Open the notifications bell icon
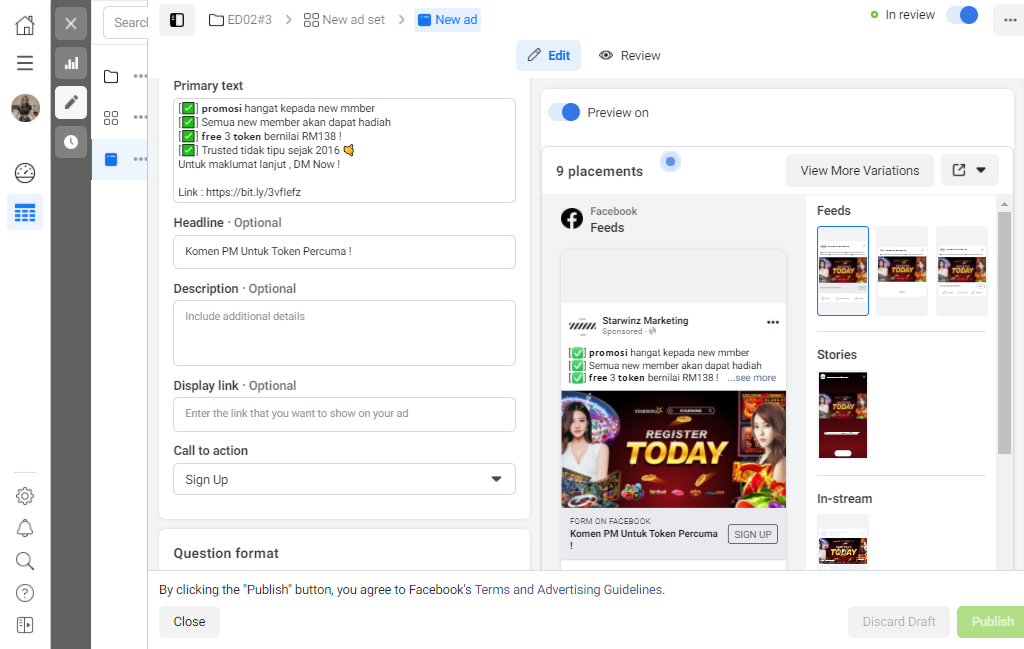The width and height of the screenshot is (1024, 649). click(x=25, y=528)
